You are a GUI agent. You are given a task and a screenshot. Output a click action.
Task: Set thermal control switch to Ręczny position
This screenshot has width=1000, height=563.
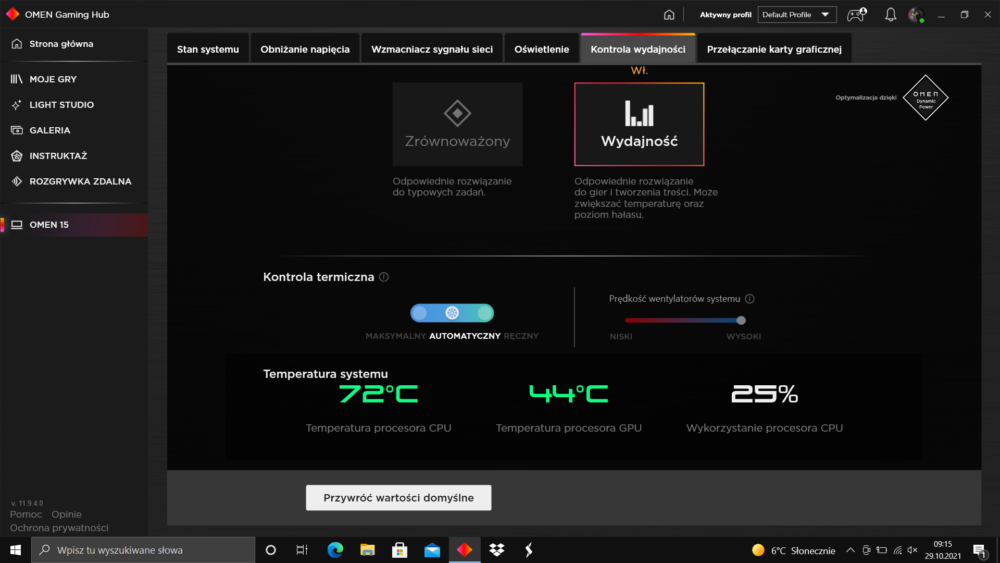(x=485, y=313)
